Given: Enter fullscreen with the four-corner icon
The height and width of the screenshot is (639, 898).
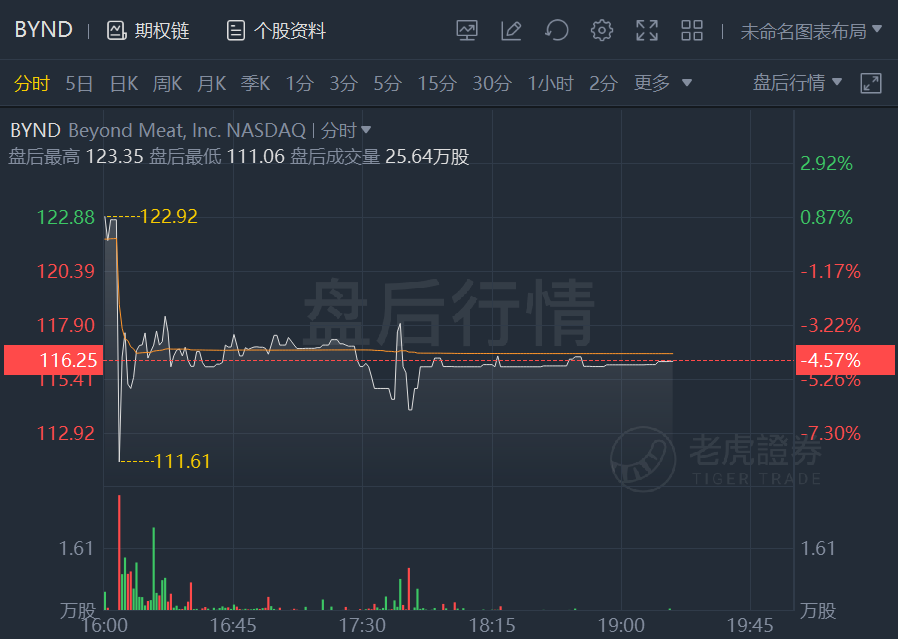Looking at the screenshot, I should tap(647, 30).
